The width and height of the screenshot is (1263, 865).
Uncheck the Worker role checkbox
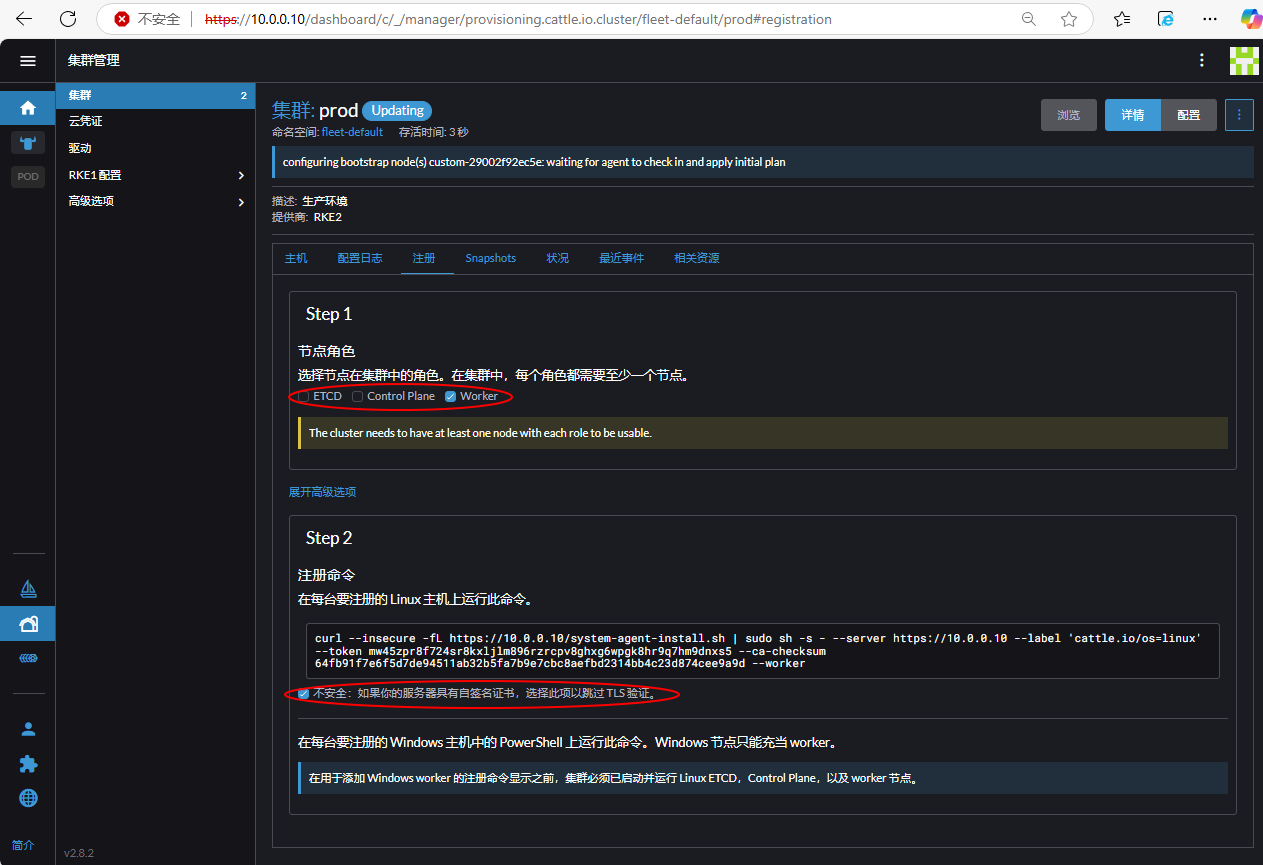(451, 397)
